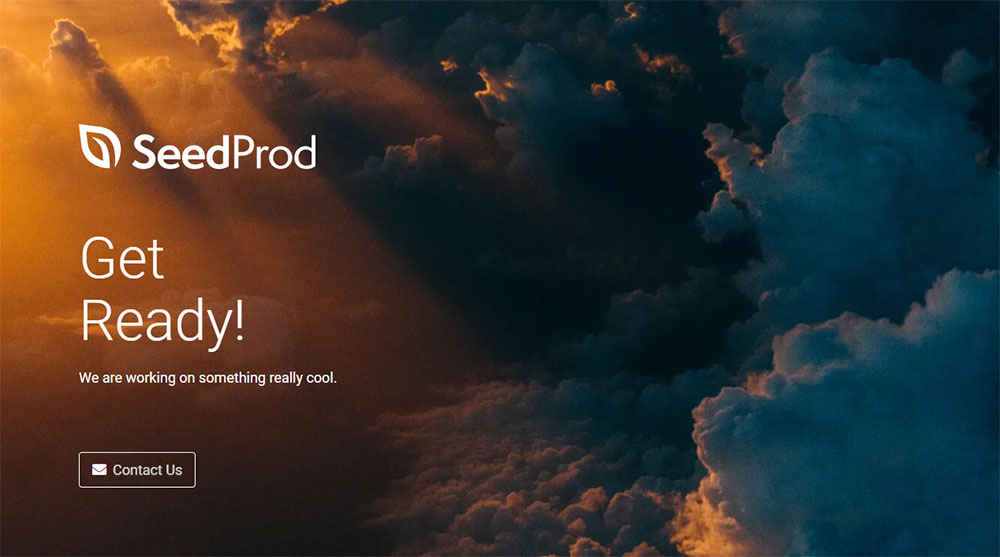Click the exclamation mark after "Ready"
1000x557 pixels.
coord(237,322)
